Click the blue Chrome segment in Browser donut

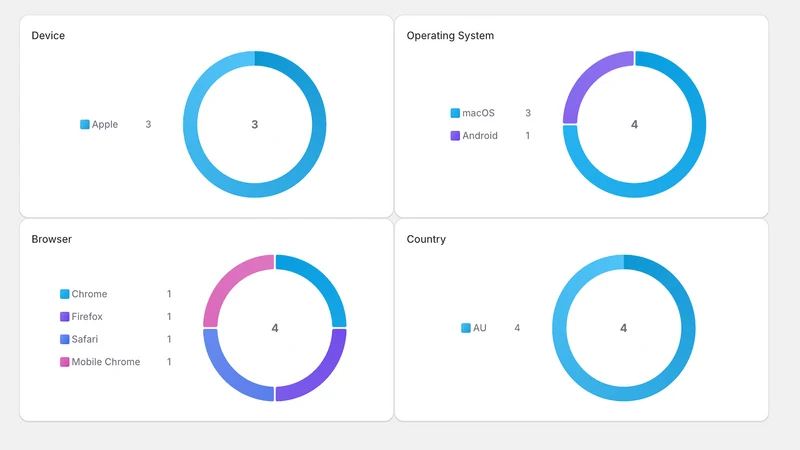coord(321,281)
